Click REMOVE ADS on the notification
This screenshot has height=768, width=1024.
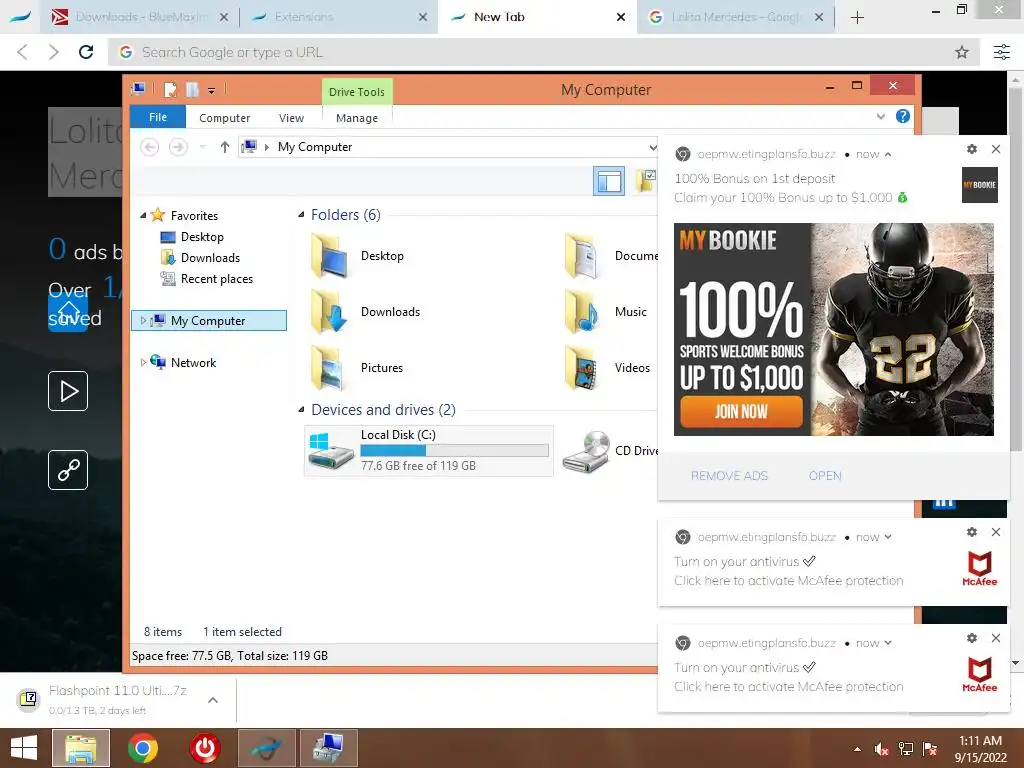pos(729,476)
